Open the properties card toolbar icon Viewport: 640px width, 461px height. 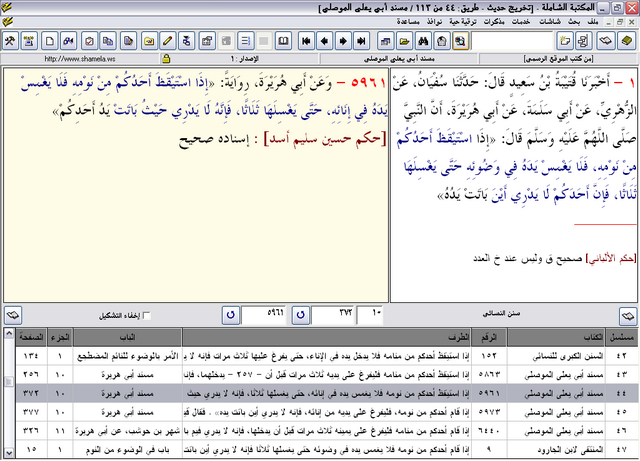click(207, 41)
